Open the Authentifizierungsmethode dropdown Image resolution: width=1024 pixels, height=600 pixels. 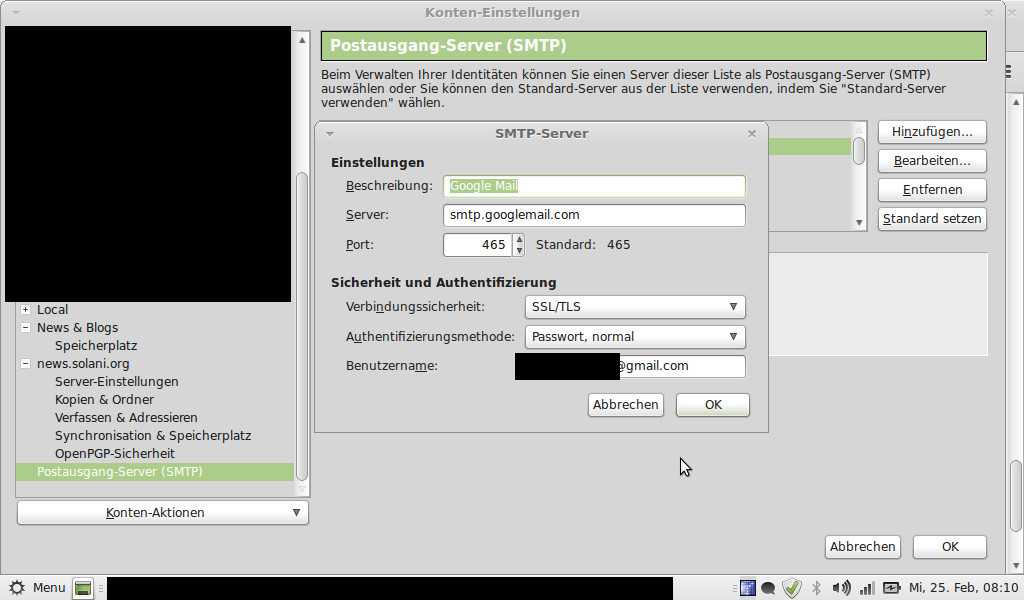click(635, 337)
